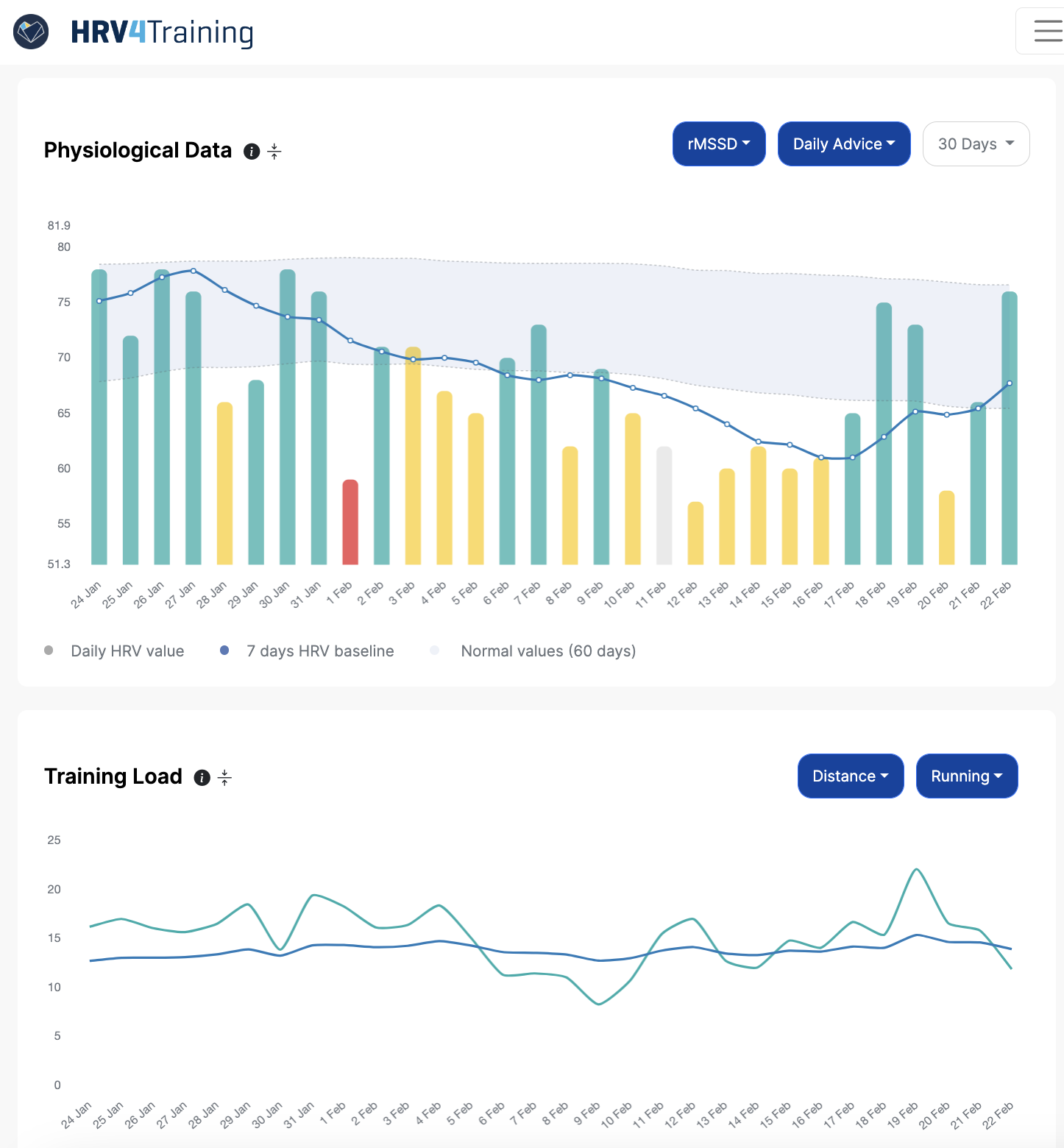1064x1148 pixels.
Task: Open the rMSSD metric dropdown
Action: click(718, 143)
